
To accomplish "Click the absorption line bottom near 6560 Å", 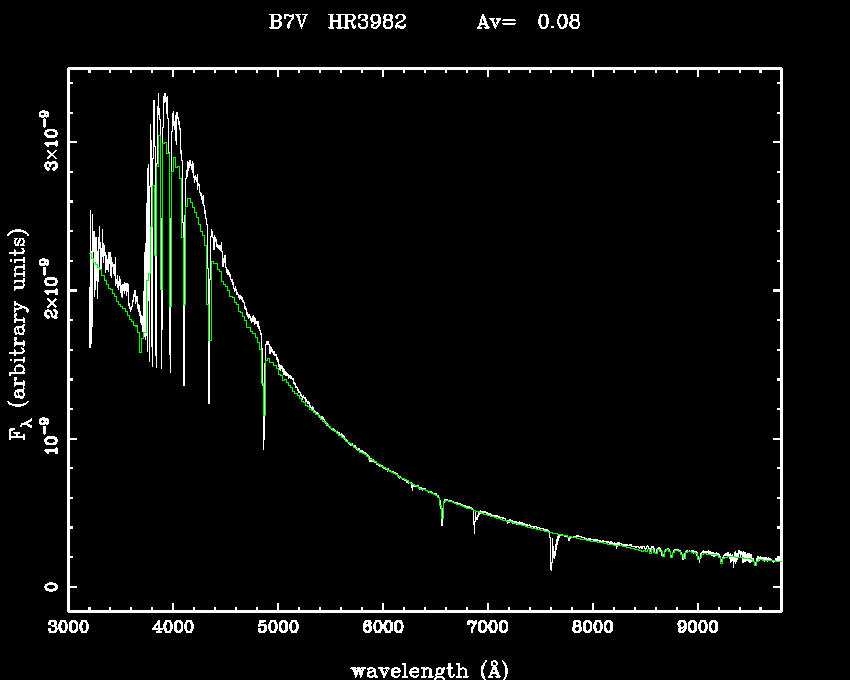I will [442, 523].
